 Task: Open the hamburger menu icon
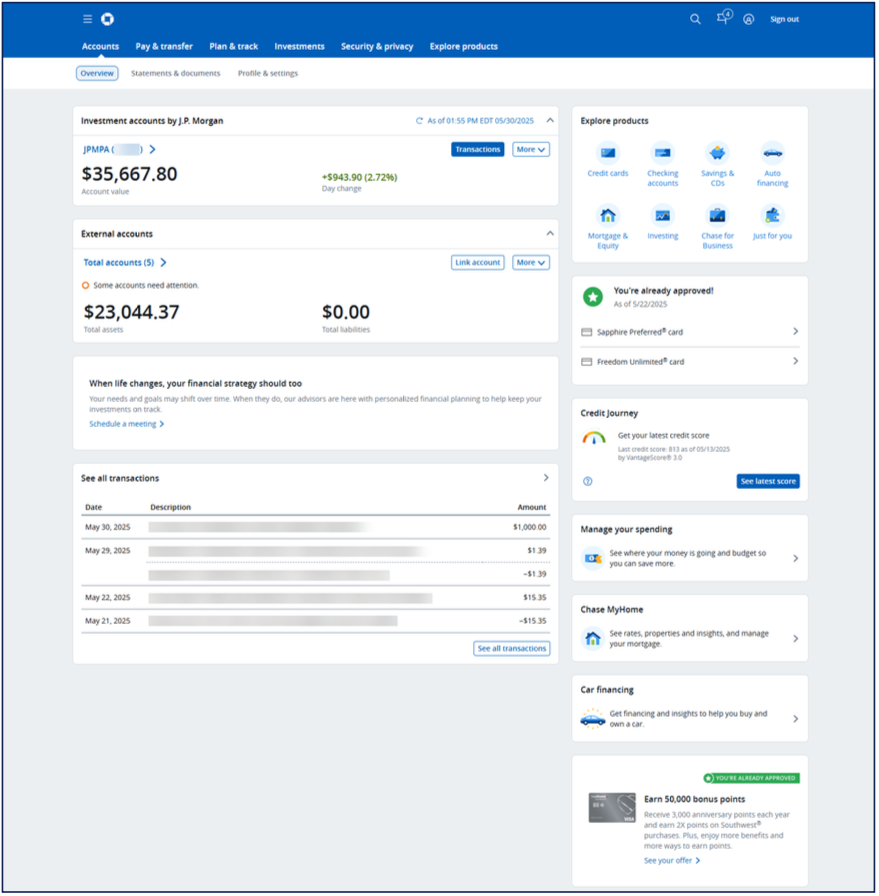87,19
